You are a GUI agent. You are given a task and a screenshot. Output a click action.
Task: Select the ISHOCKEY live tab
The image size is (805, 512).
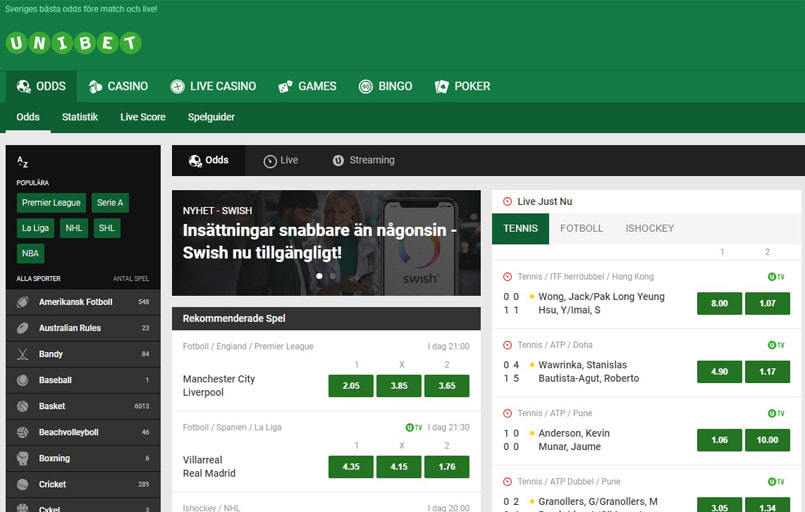click(649, 229)
